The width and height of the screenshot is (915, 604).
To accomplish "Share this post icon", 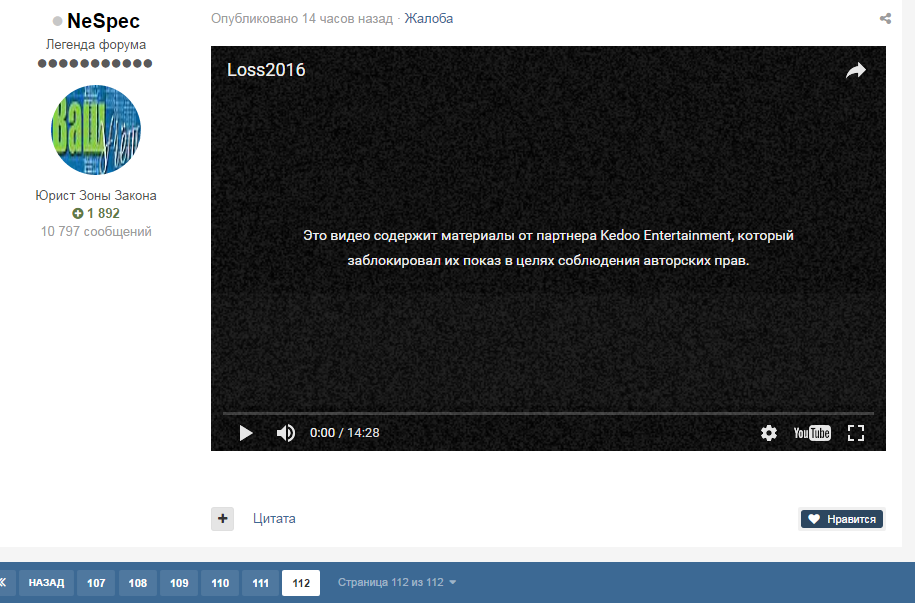I will (x=885, y=19).
